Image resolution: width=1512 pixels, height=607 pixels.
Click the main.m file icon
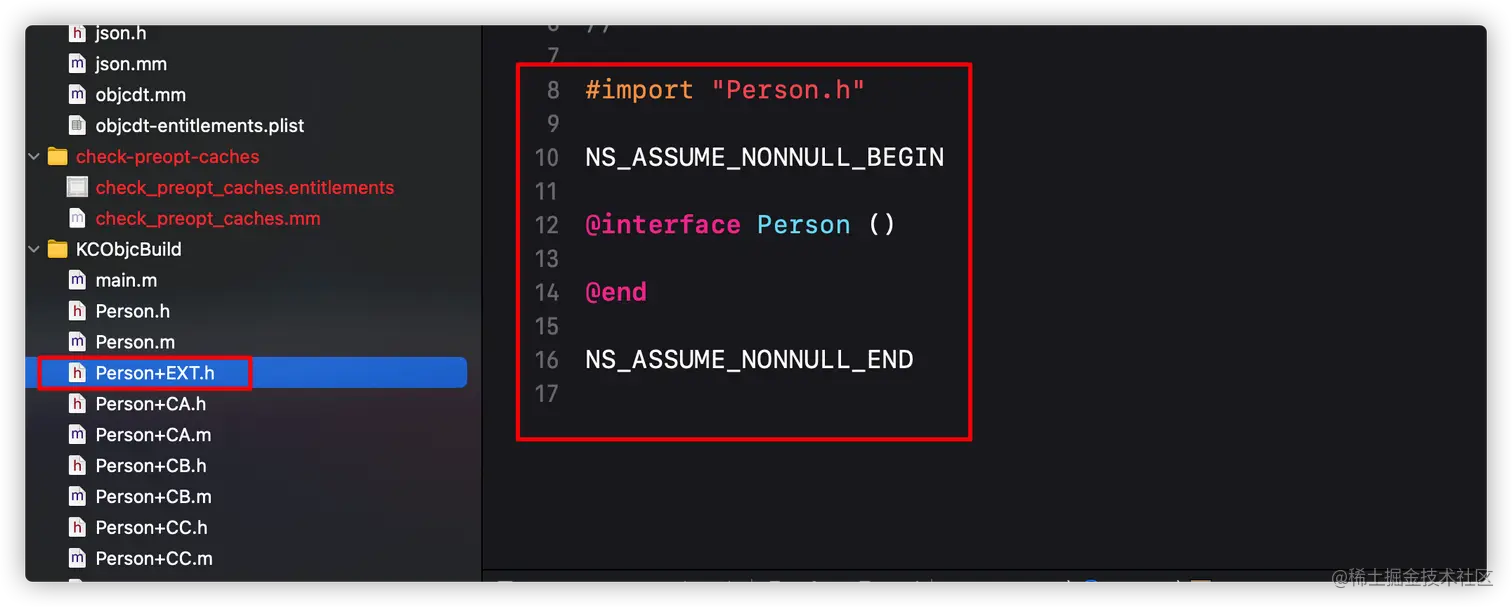[77, 281]
